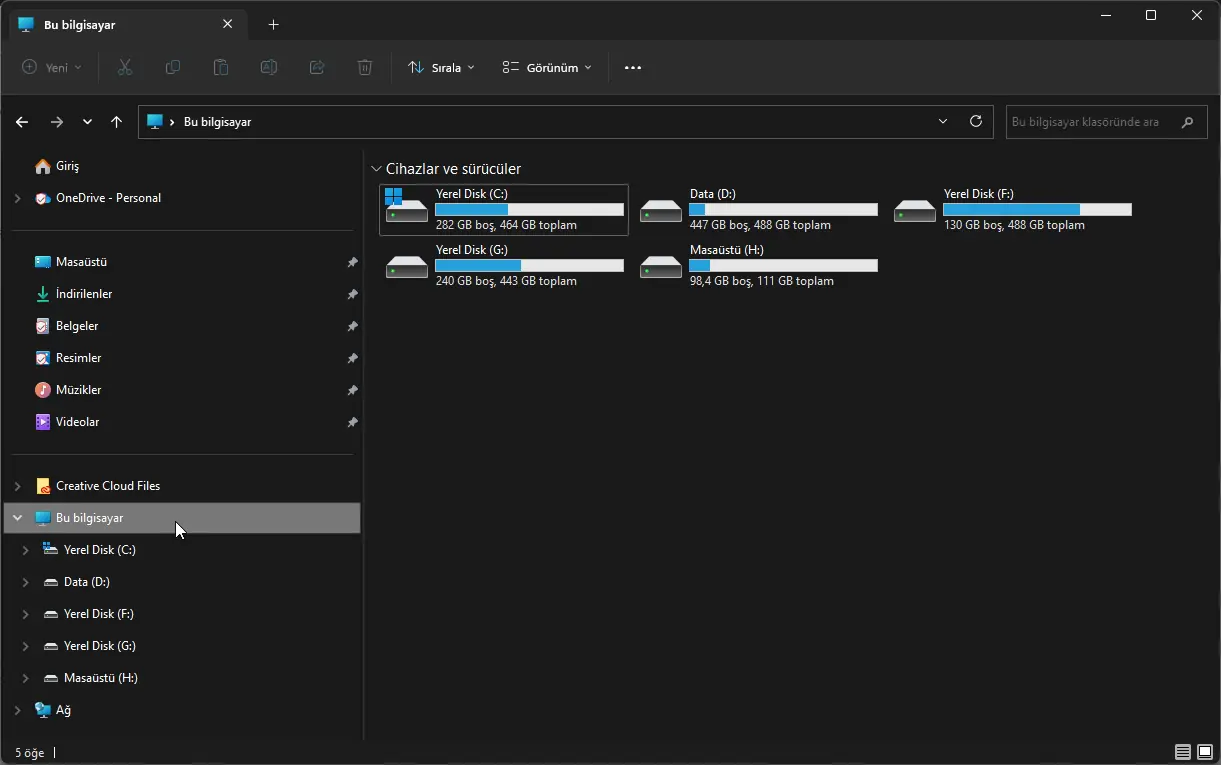Delete selected item using trash icon
This screenshot has height=765, width=1221.
(364, 67)
